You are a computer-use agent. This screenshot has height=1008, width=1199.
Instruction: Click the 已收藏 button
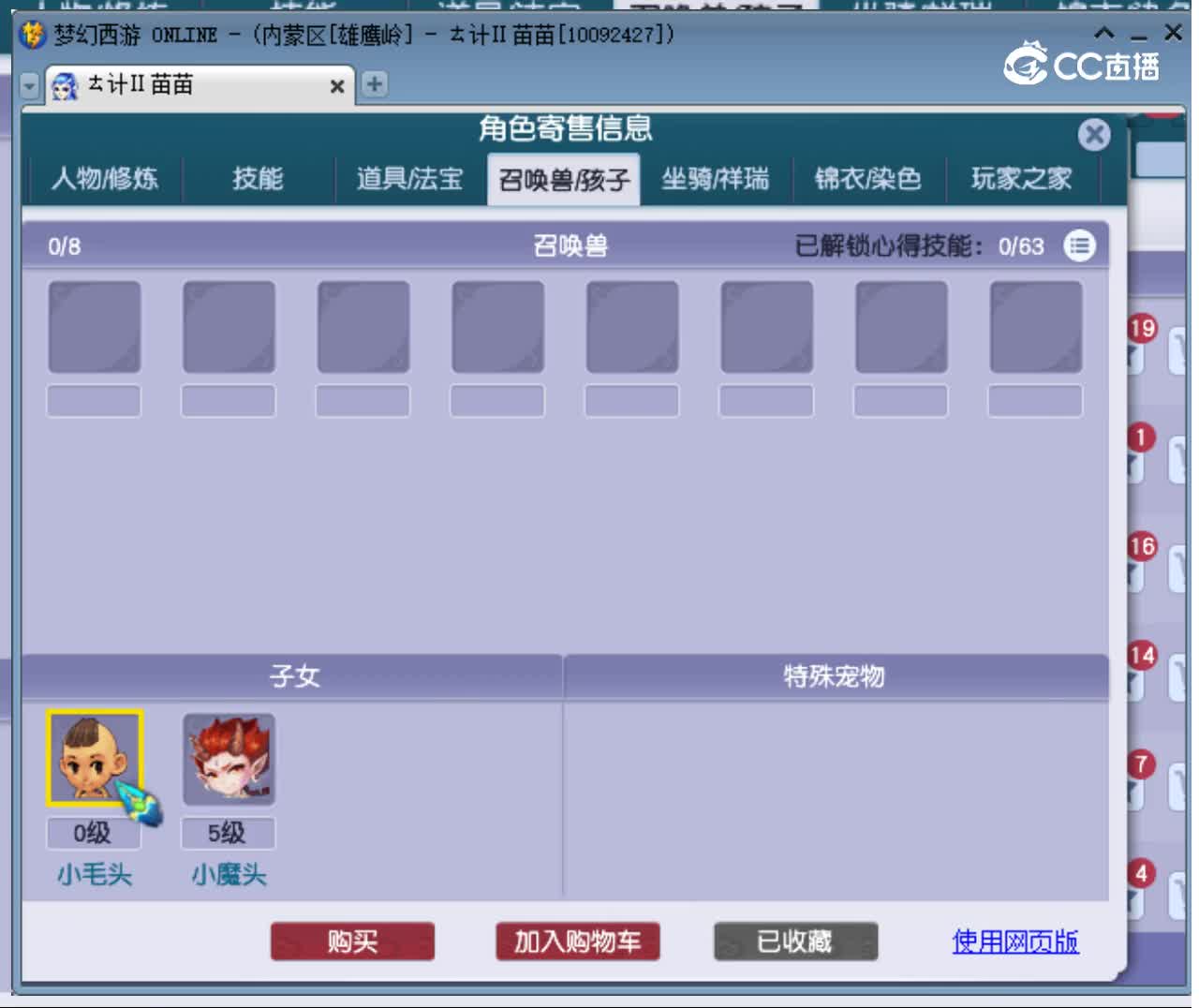(x=795, y=941)
